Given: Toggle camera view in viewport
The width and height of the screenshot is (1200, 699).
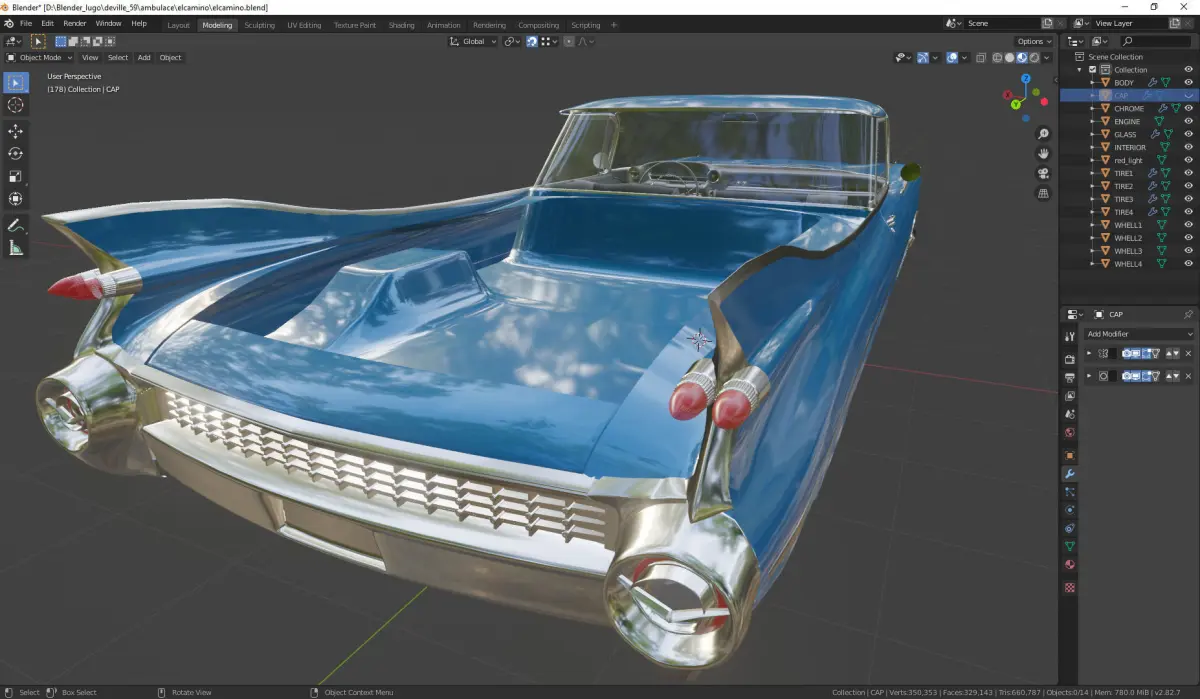Looking at the screenshot, I should point(1043,173).
